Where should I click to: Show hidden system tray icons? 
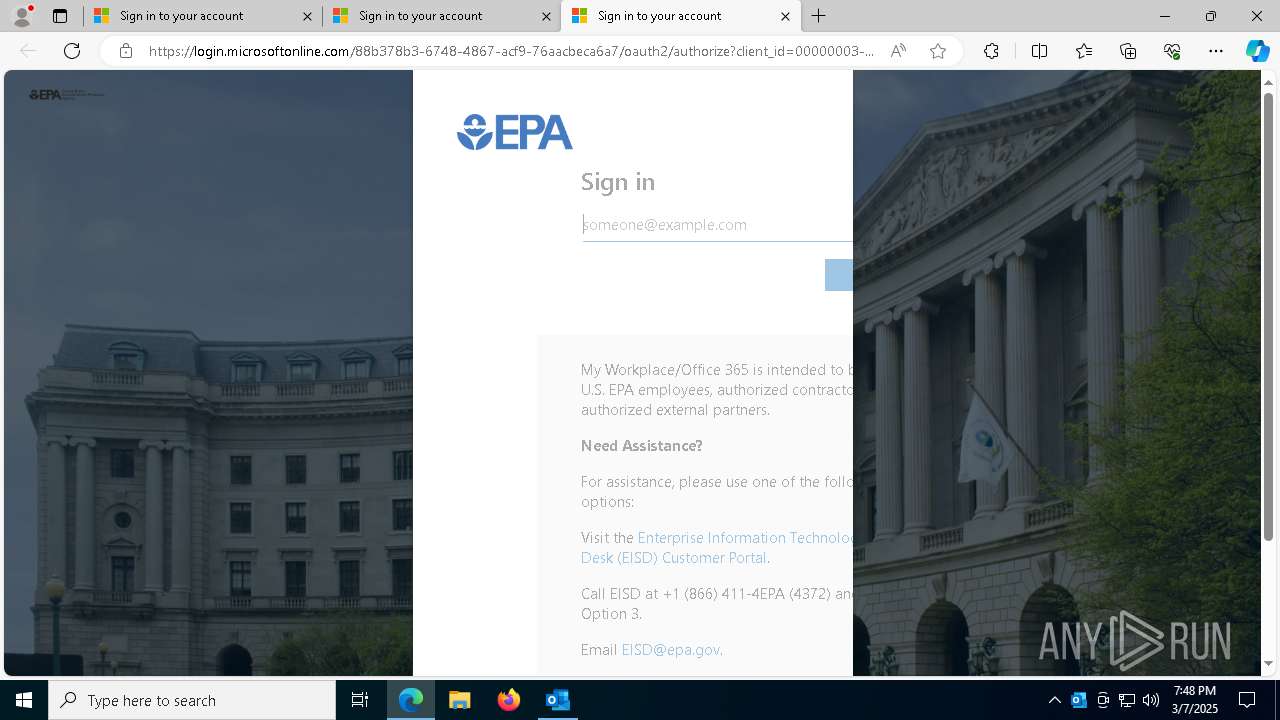[x=1055, y=700]
